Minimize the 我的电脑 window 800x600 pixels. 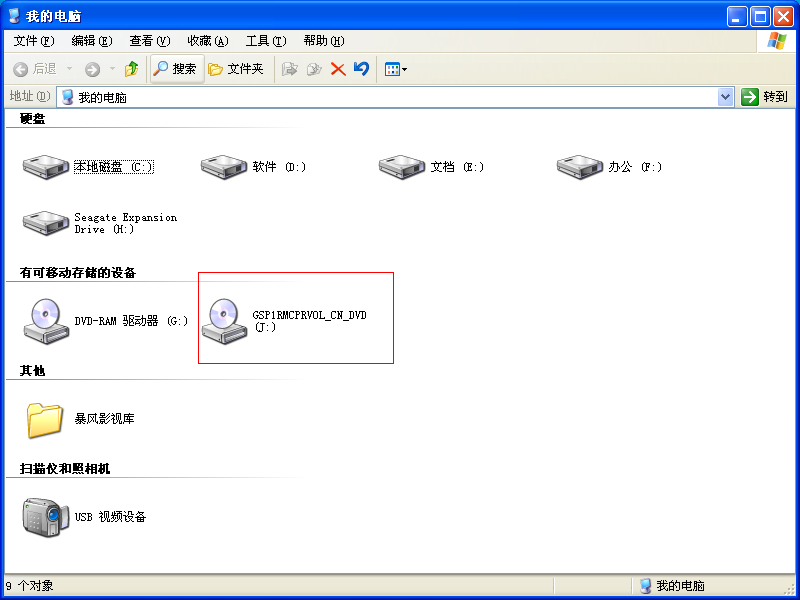(737, 17)
